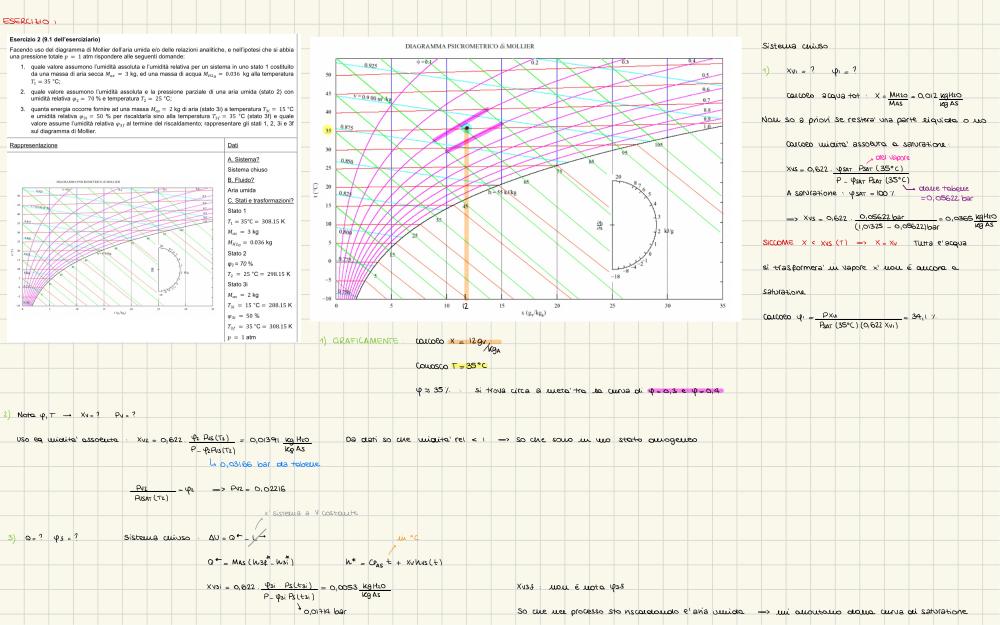Click the 'Stato 1' label

(236, 210)
